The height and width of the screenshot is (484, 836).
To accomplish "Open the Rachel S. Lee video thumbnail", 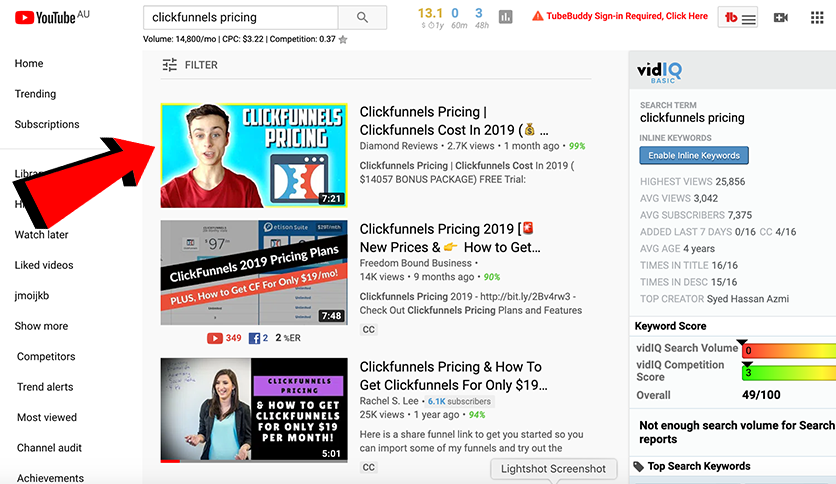I will [254, 410].
